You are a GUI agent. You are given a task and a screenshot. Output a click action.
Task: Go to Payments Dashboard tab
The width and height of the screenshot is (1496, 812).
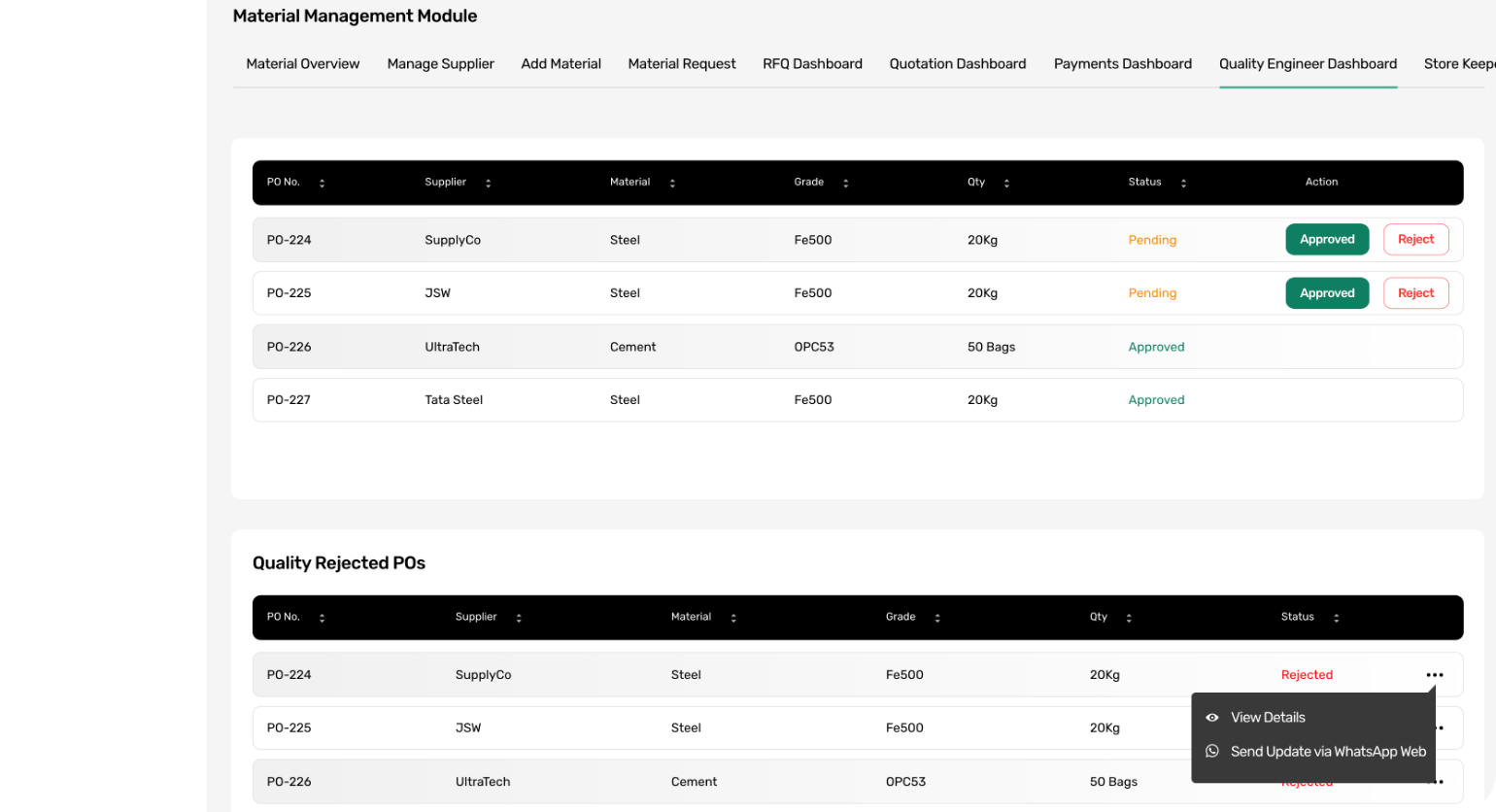(1123, 64)
